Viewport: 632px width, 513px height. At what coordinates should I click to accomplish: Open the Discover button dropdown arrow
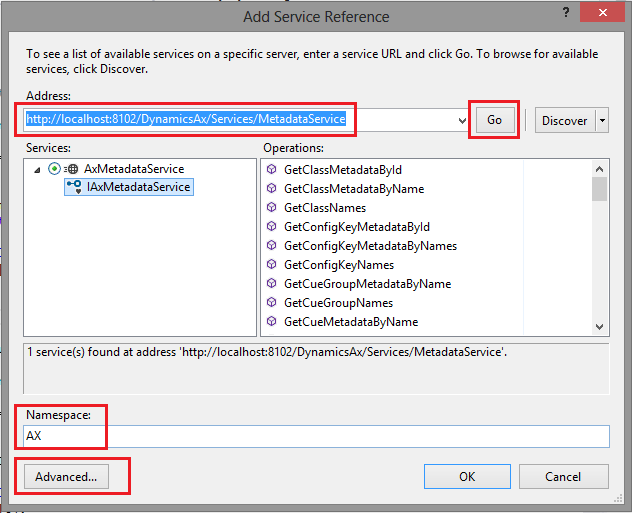click(602, 120)
